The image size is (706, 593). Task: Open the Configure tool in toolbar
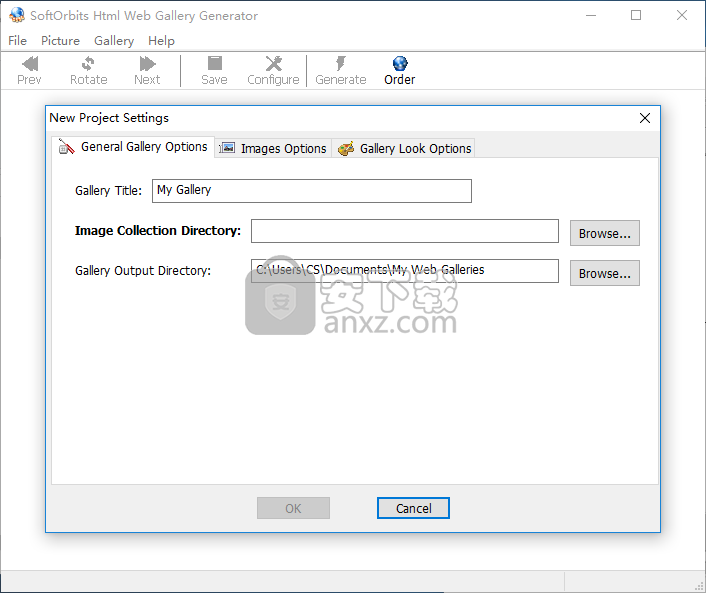[273, 70]
